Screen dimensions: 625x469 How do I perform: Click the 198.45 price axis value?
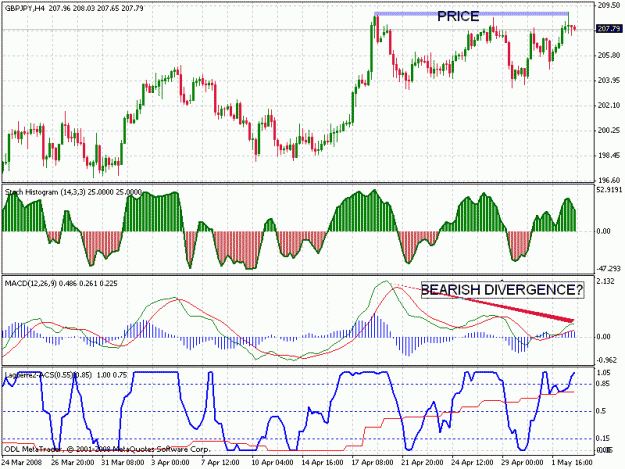point(609,155)
